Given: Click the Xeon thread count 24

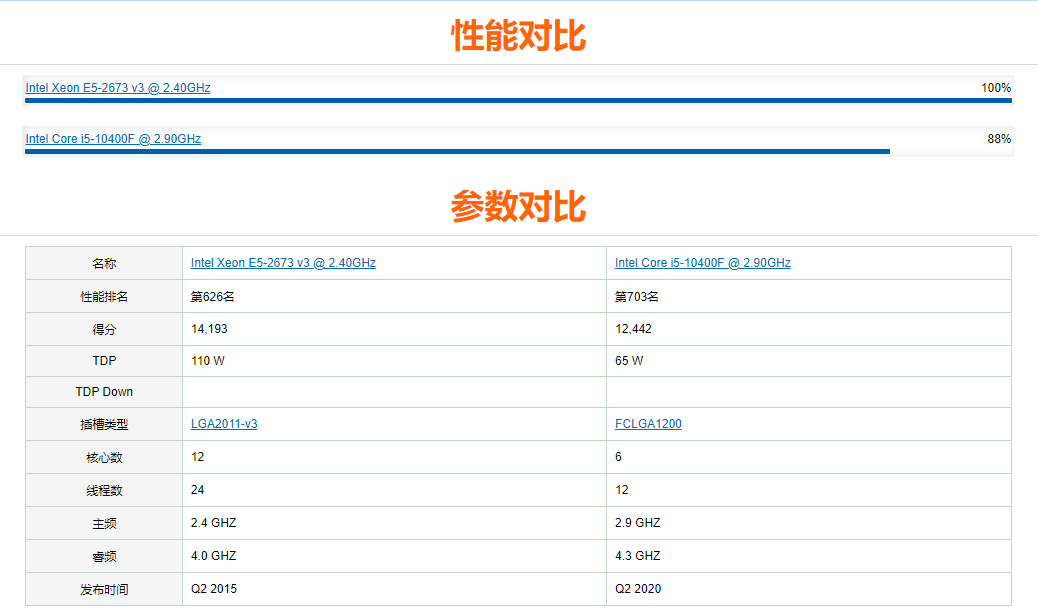Looking at the screenshot, I should click(197, 490).
